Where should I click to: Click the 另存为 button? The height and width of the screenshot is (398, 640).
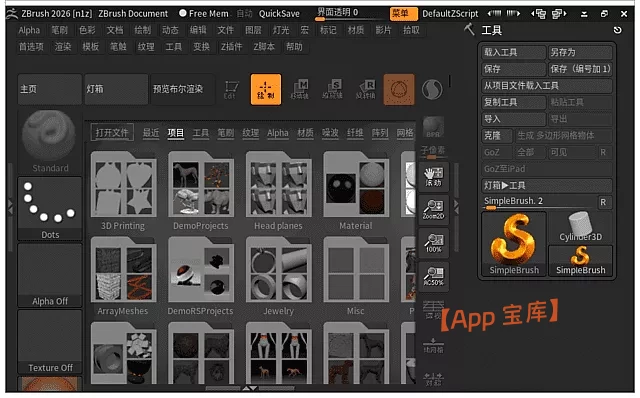click(x=580, y=52)
